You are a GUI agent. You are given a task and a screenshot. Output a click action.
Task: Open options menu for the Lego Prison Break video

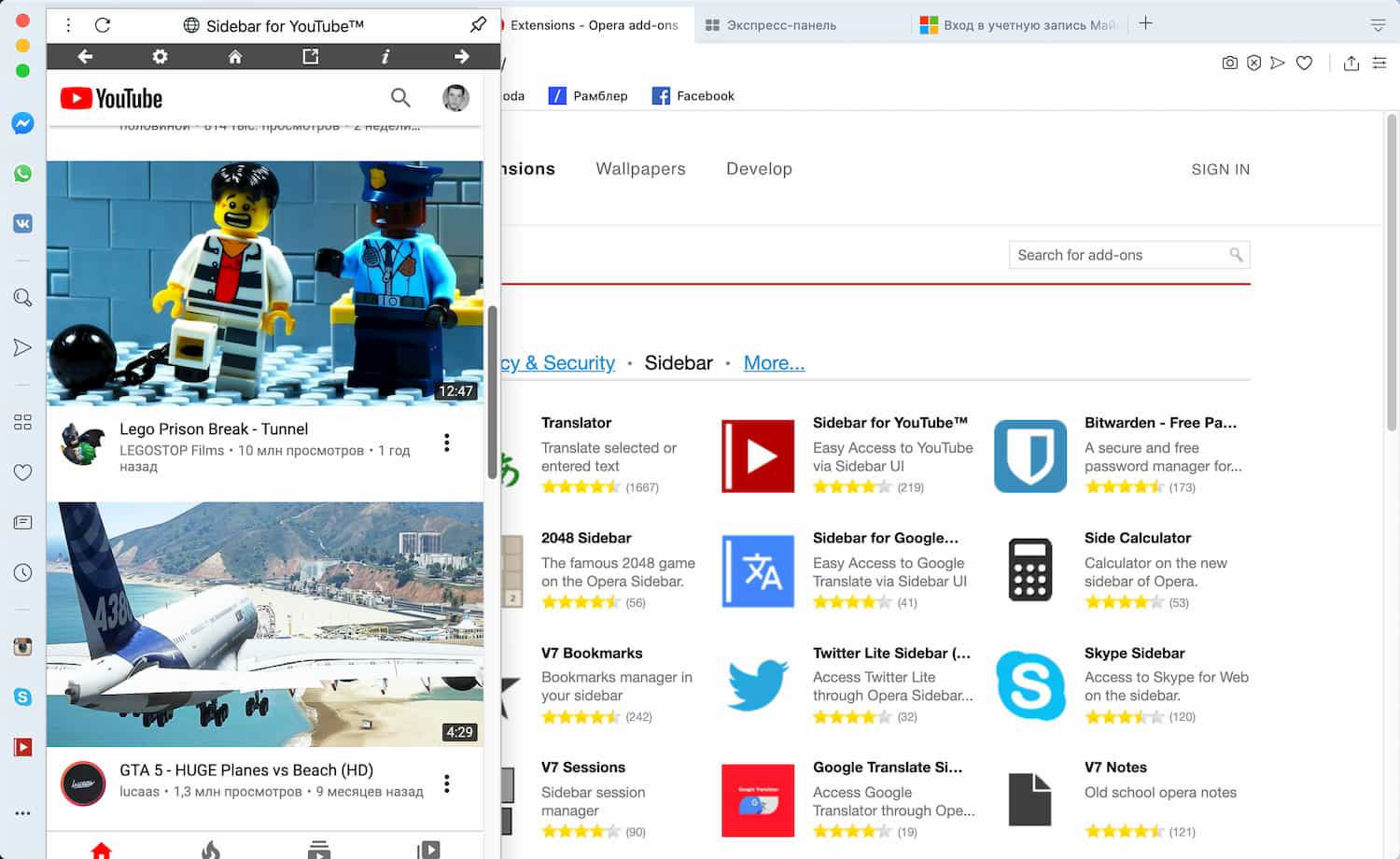point(447,443)
